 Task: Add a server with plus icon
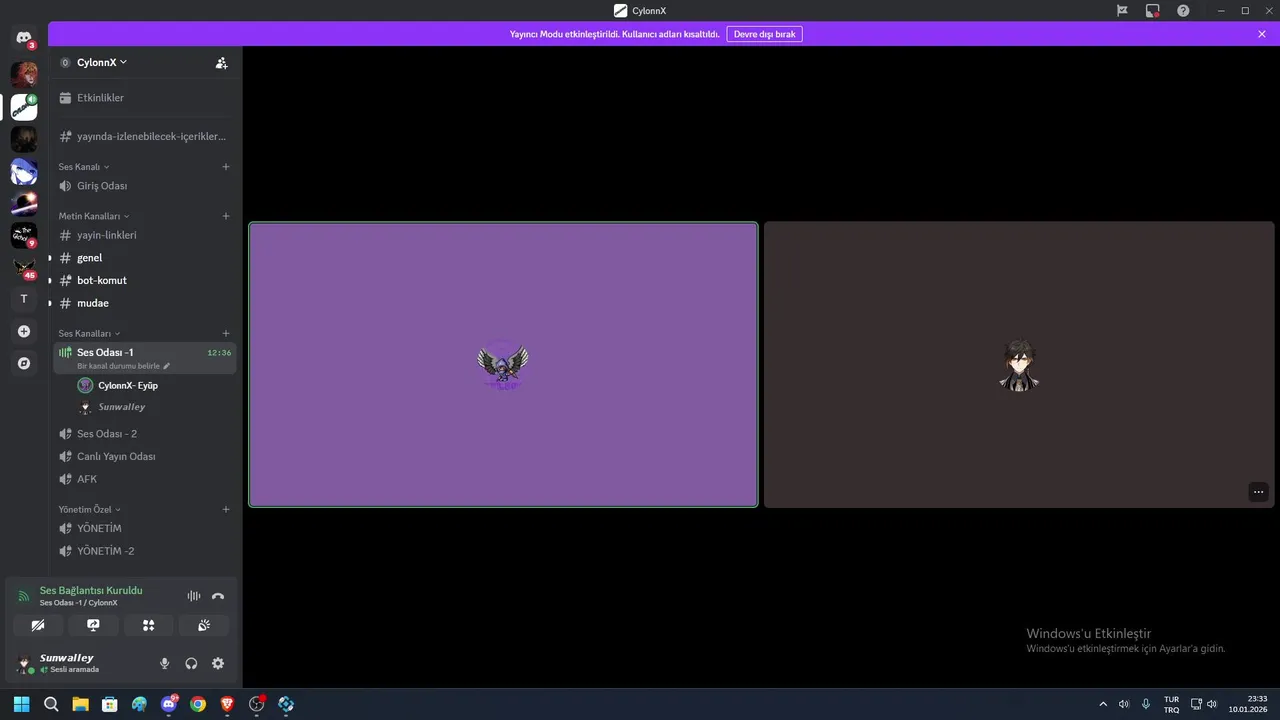coord(24,331)
